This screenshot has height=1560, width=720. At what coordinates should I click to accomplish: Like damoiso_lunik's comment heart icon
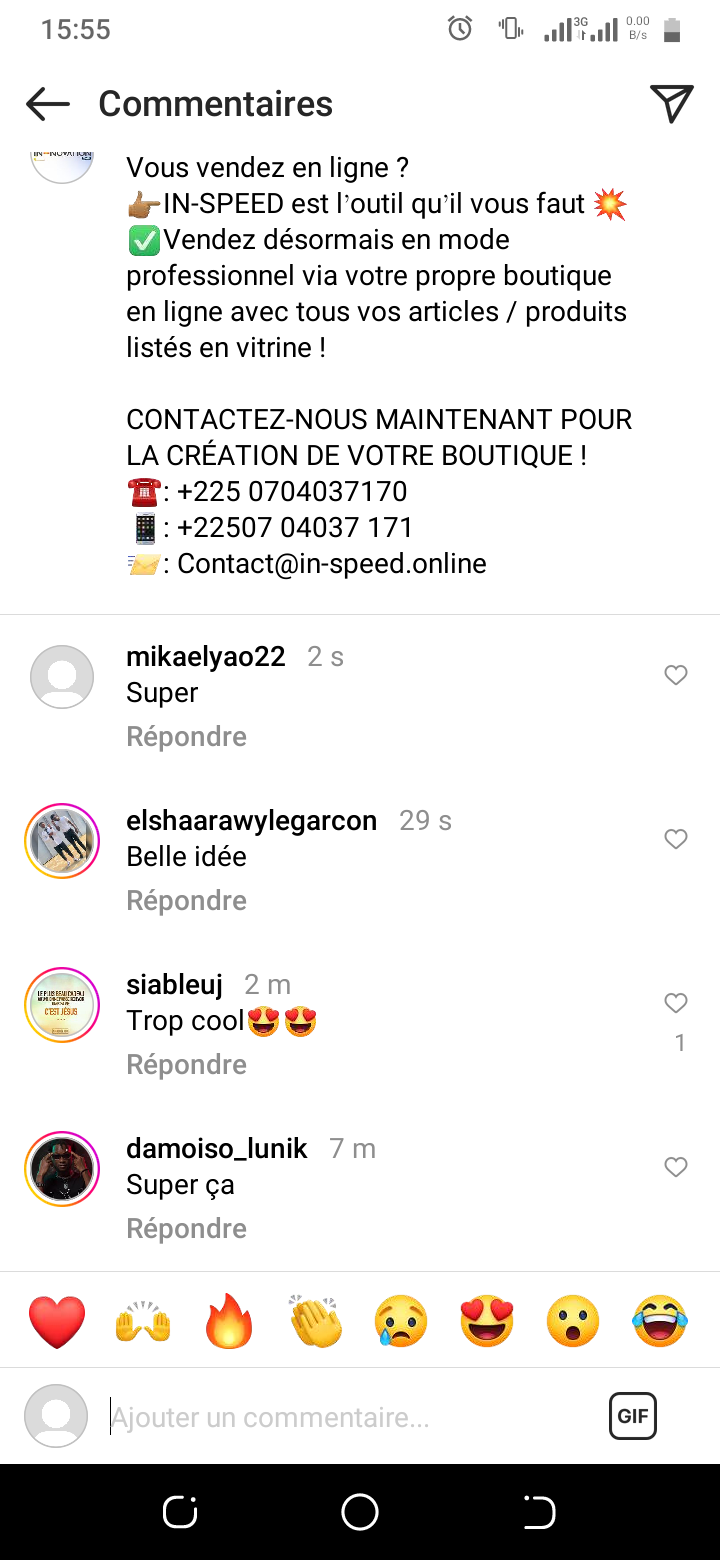point(676,1167)
